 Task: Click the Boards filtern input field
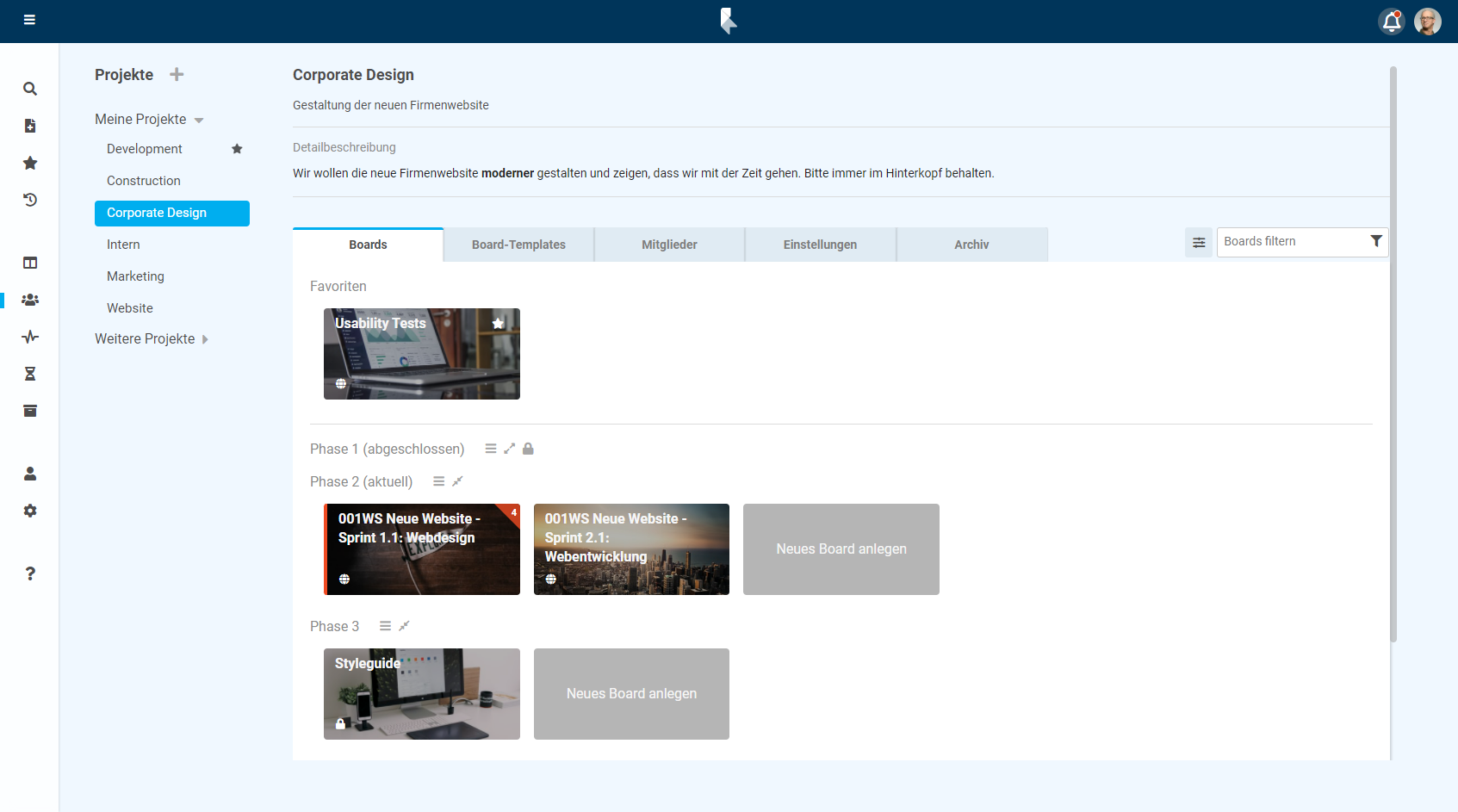[1292, 242]
